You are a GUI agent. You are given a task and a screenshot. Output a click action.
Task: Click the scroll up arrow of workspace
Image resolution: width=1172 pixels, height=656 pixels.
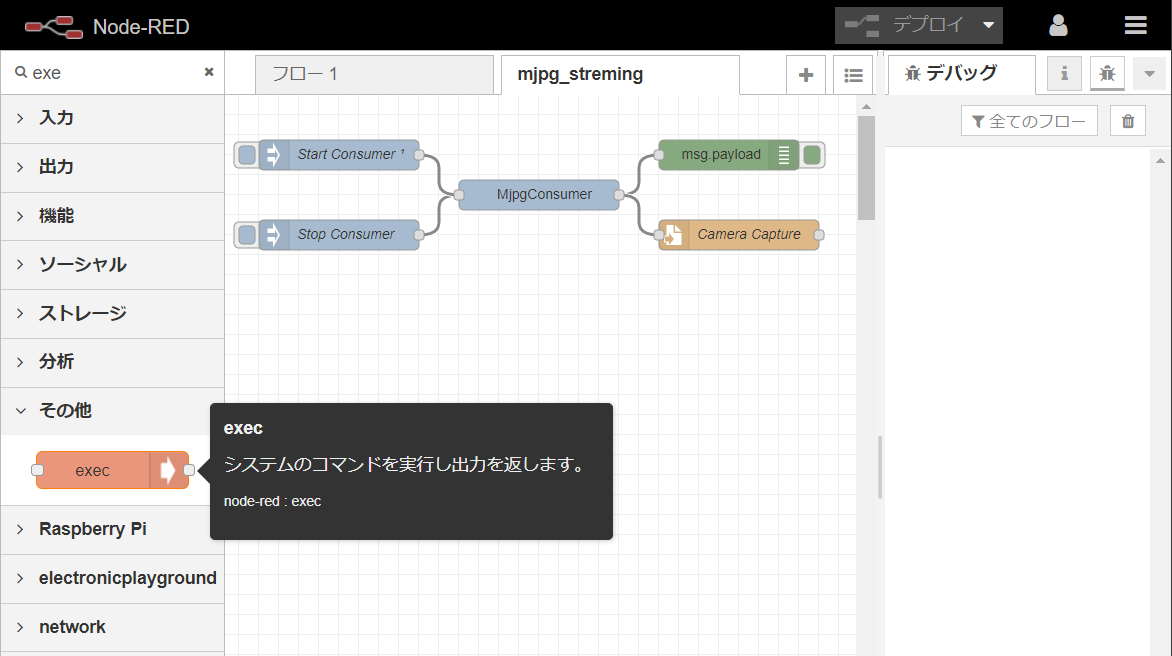[x=866, y=107]
